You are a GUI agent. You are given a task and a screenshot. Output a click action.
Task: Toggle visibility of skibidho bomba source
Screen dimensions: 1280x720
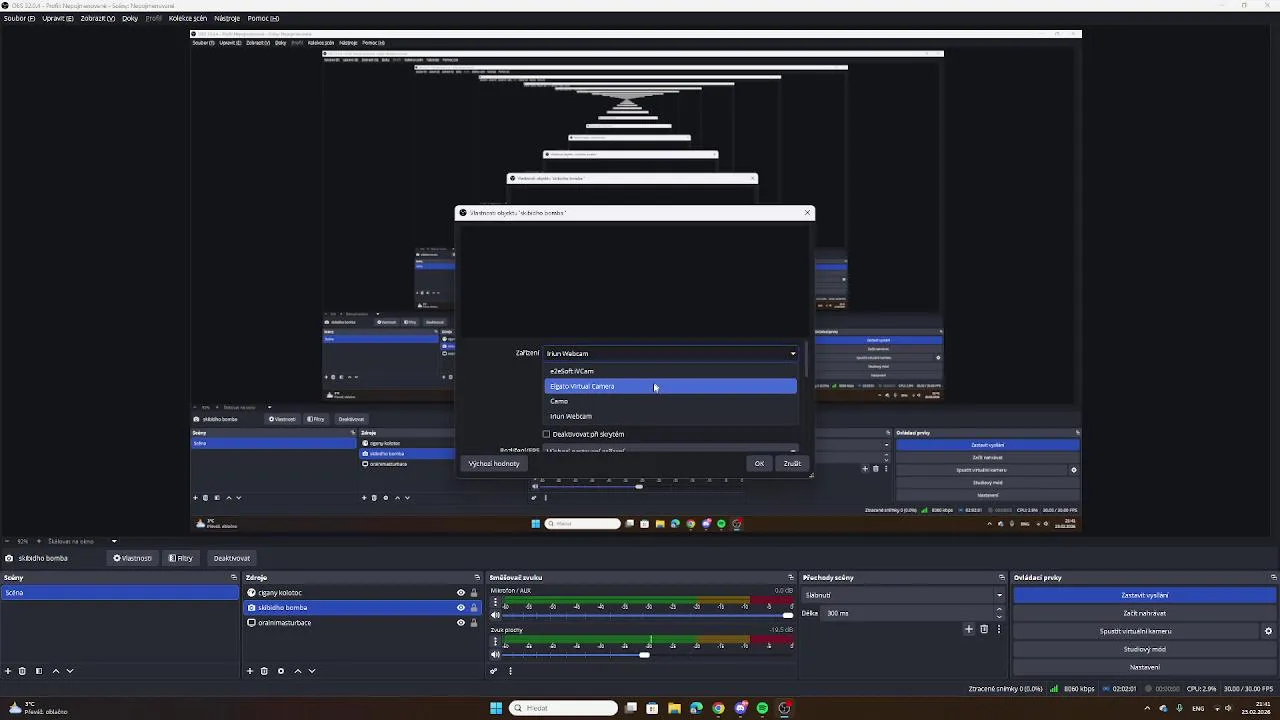coord(461,607)
